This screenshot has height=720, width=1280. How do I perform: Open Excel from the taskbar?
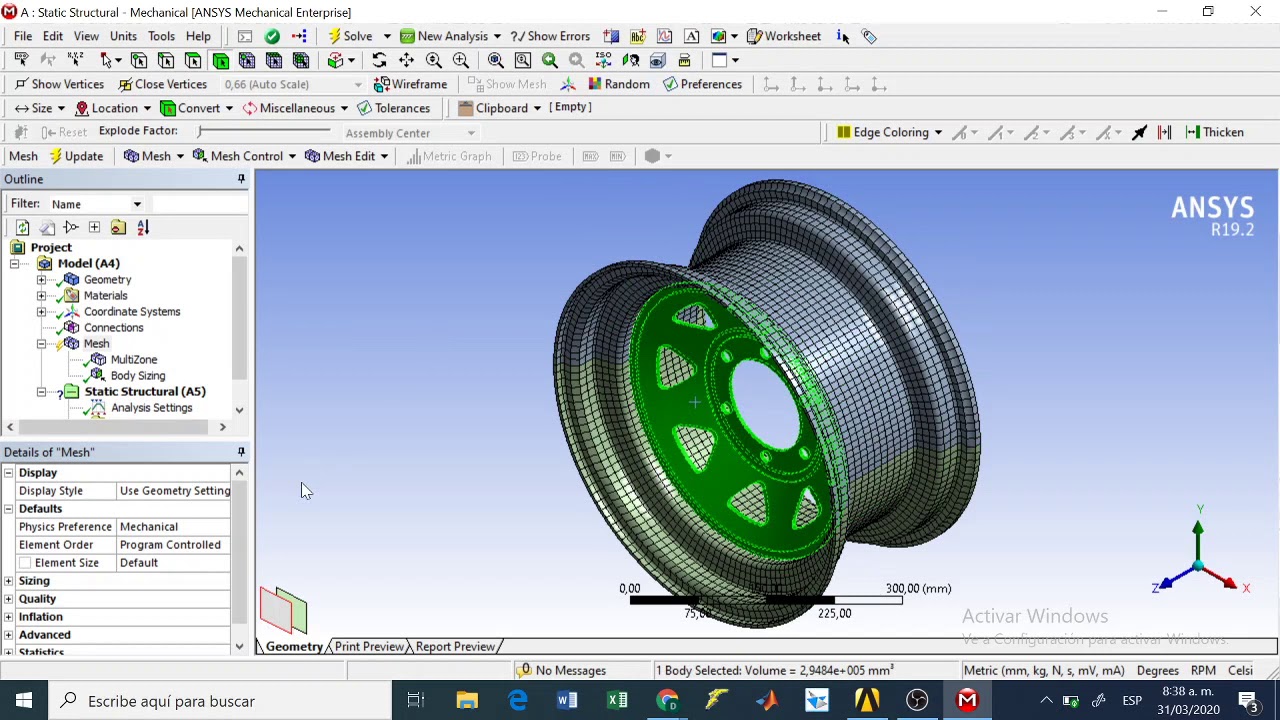617,701
